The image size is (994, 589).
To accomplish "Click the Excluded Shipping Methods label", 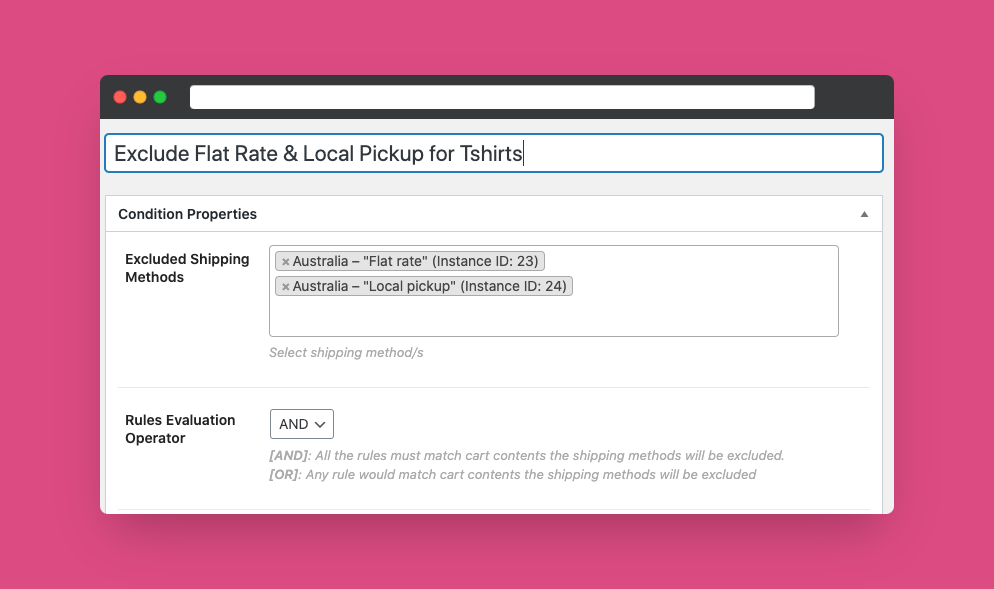I will [x=187, y=268].
